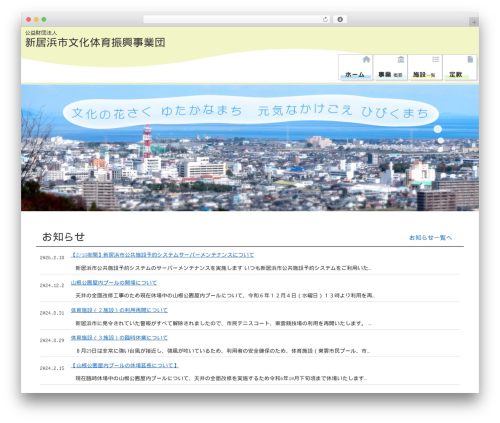
Task: Open the 事業概要 navigation tile
Action: [x=390, y=67]
